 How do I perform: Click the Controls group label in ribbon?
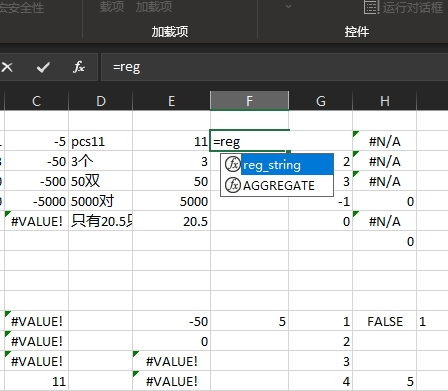[x=357, y=32]
